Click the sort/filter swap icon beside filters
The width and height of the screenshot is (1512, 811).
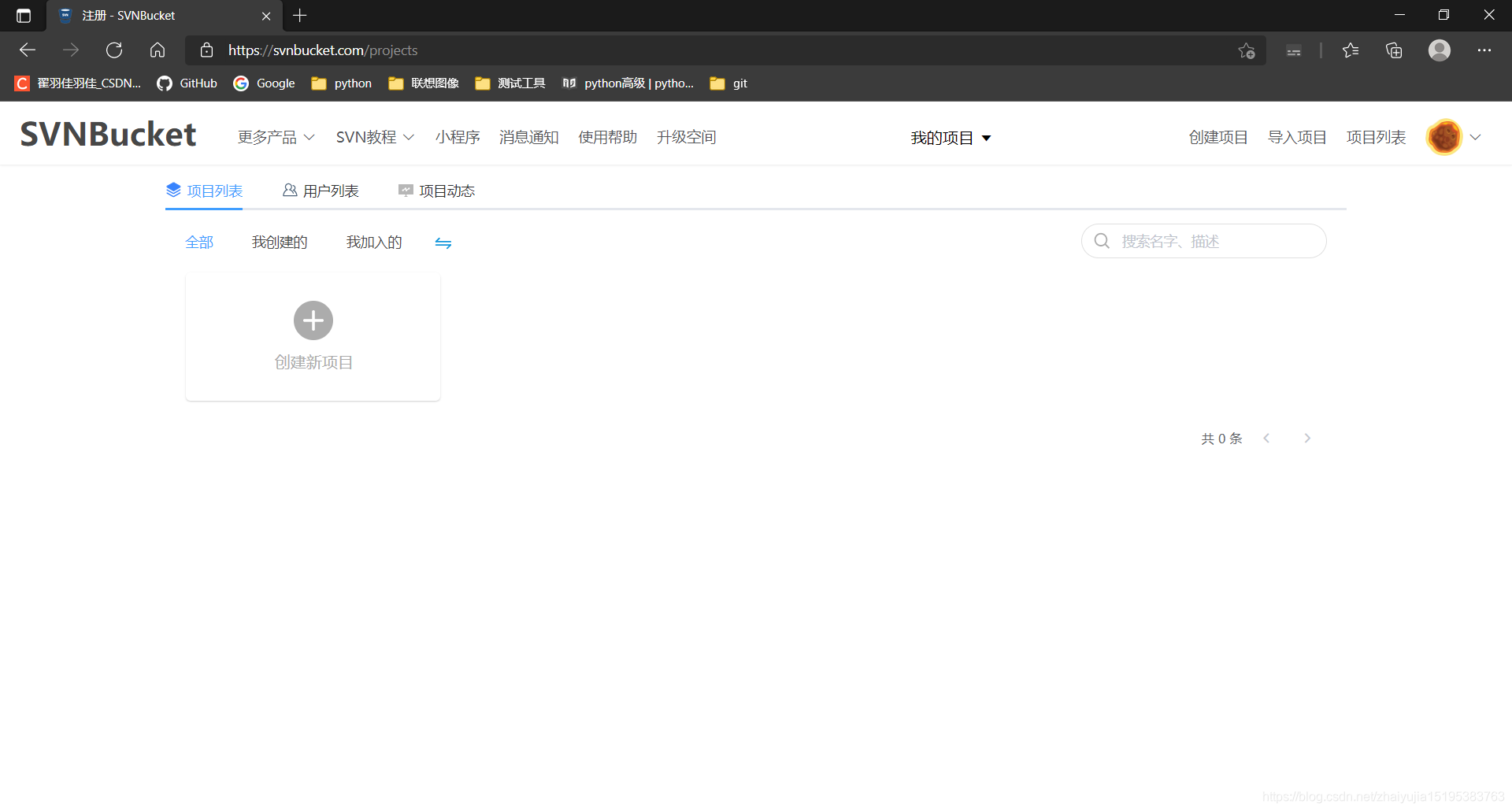pyautogui.click(x=443, y=243)
